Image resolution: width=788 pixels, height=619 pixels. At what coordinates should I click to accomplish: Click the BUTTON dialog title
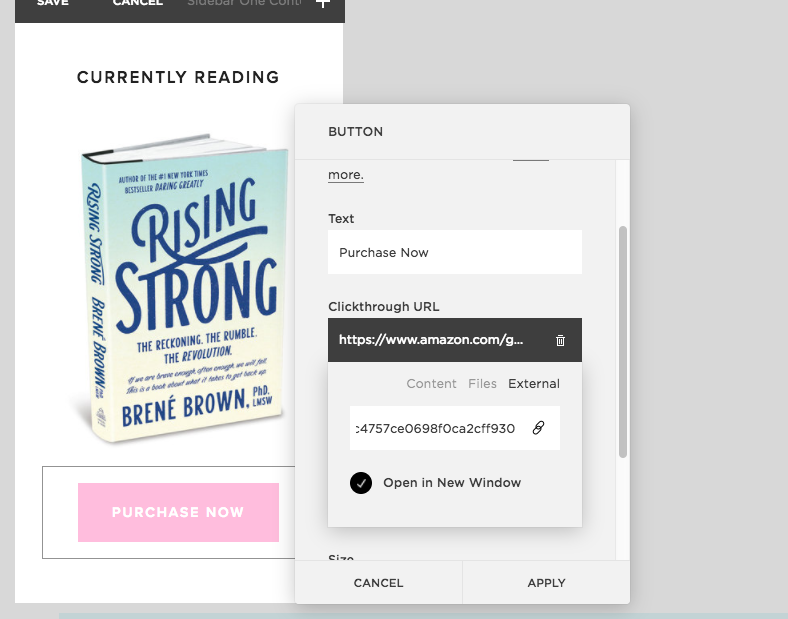click(x=355, y=132)
